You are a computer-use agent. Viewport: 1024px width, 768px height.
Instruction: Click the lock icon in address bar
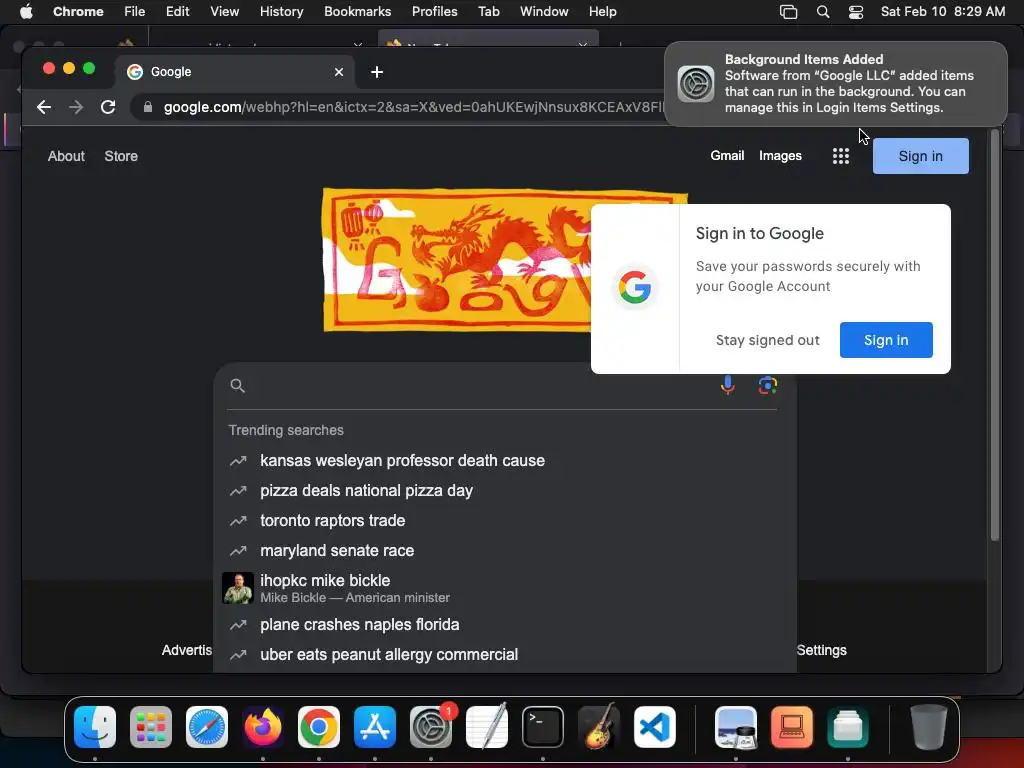click(x=148, y=107)
